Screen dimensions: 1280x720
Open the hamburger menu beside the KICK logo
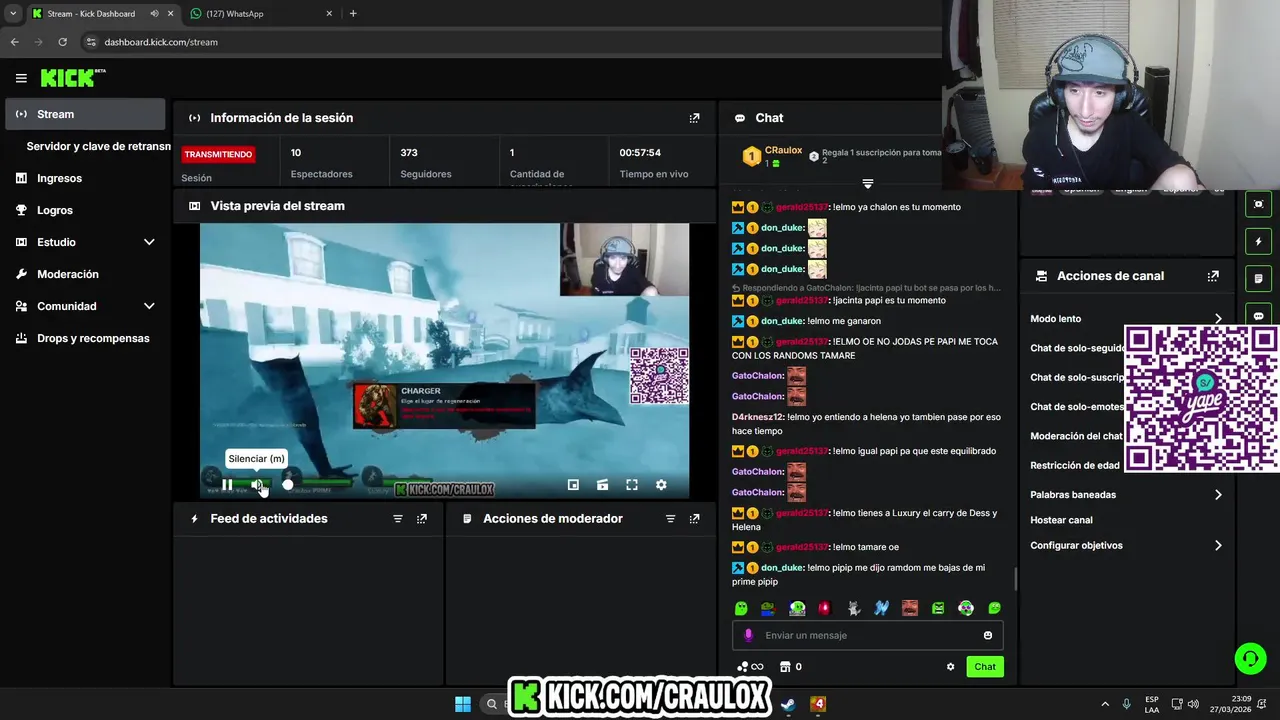21,78
